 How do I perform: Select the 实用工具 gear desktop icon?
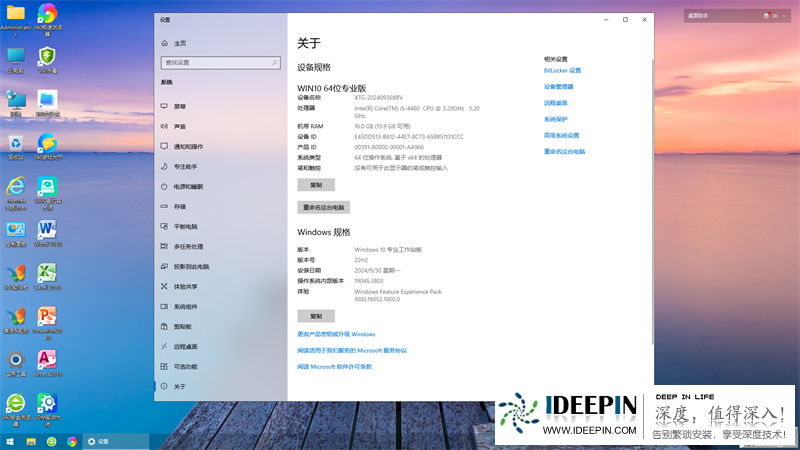coord(16,364)
